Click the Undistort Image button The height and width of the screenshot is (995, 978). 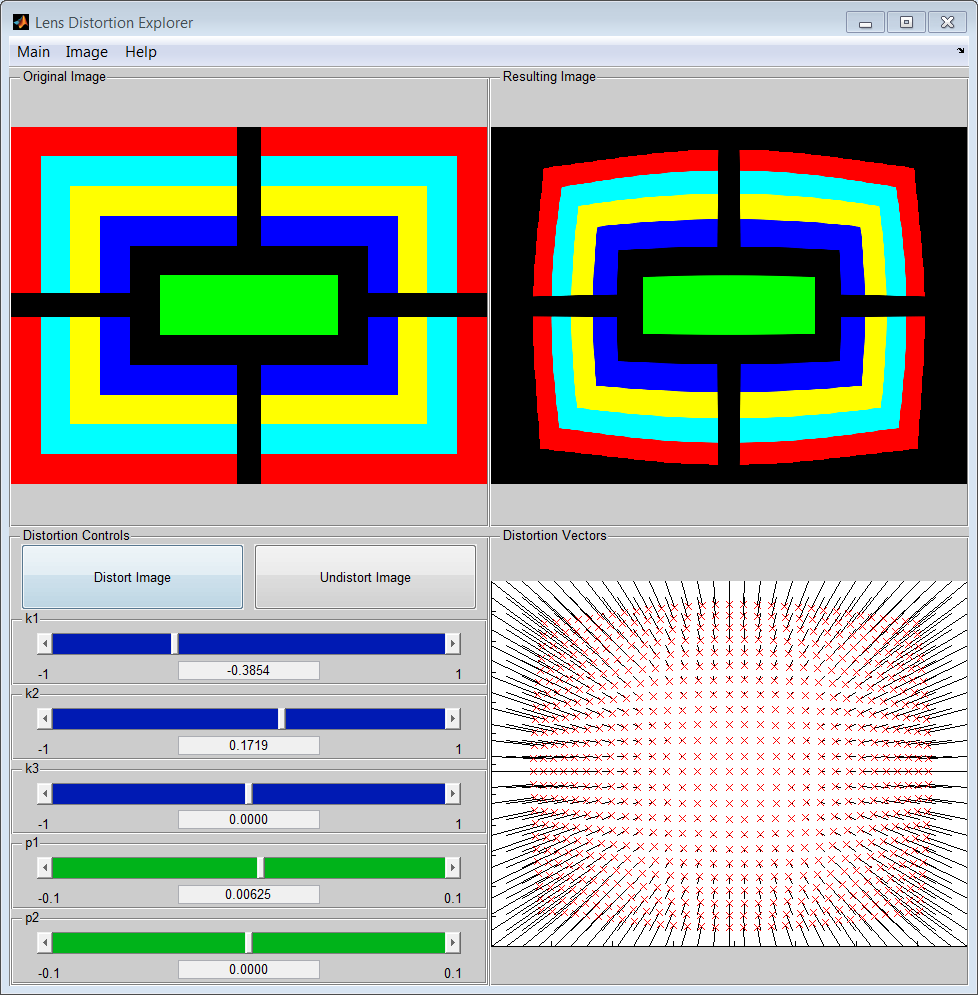(365, 577)
